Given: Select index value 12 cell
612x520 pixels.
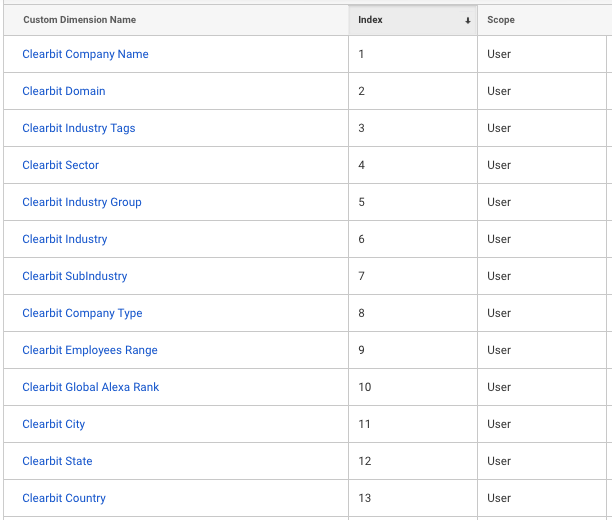Looking at the screenshot, I should (413, 461).
